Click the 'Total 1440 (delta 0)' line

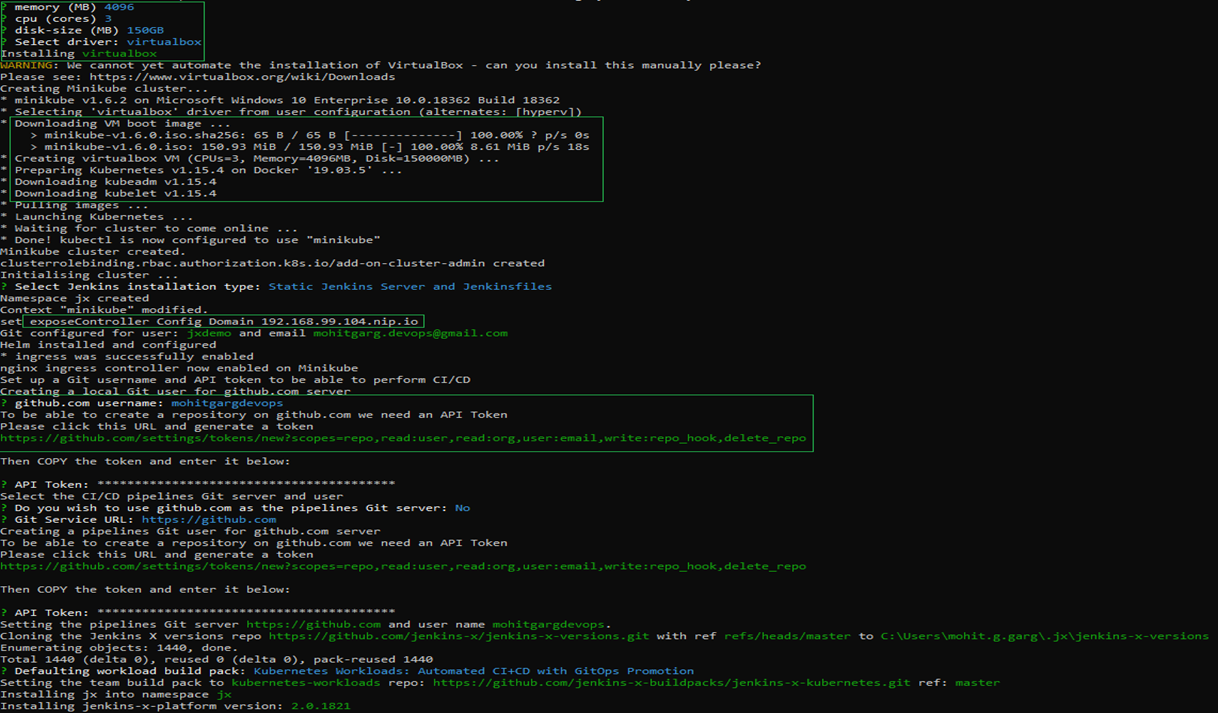tap(216, 660)
